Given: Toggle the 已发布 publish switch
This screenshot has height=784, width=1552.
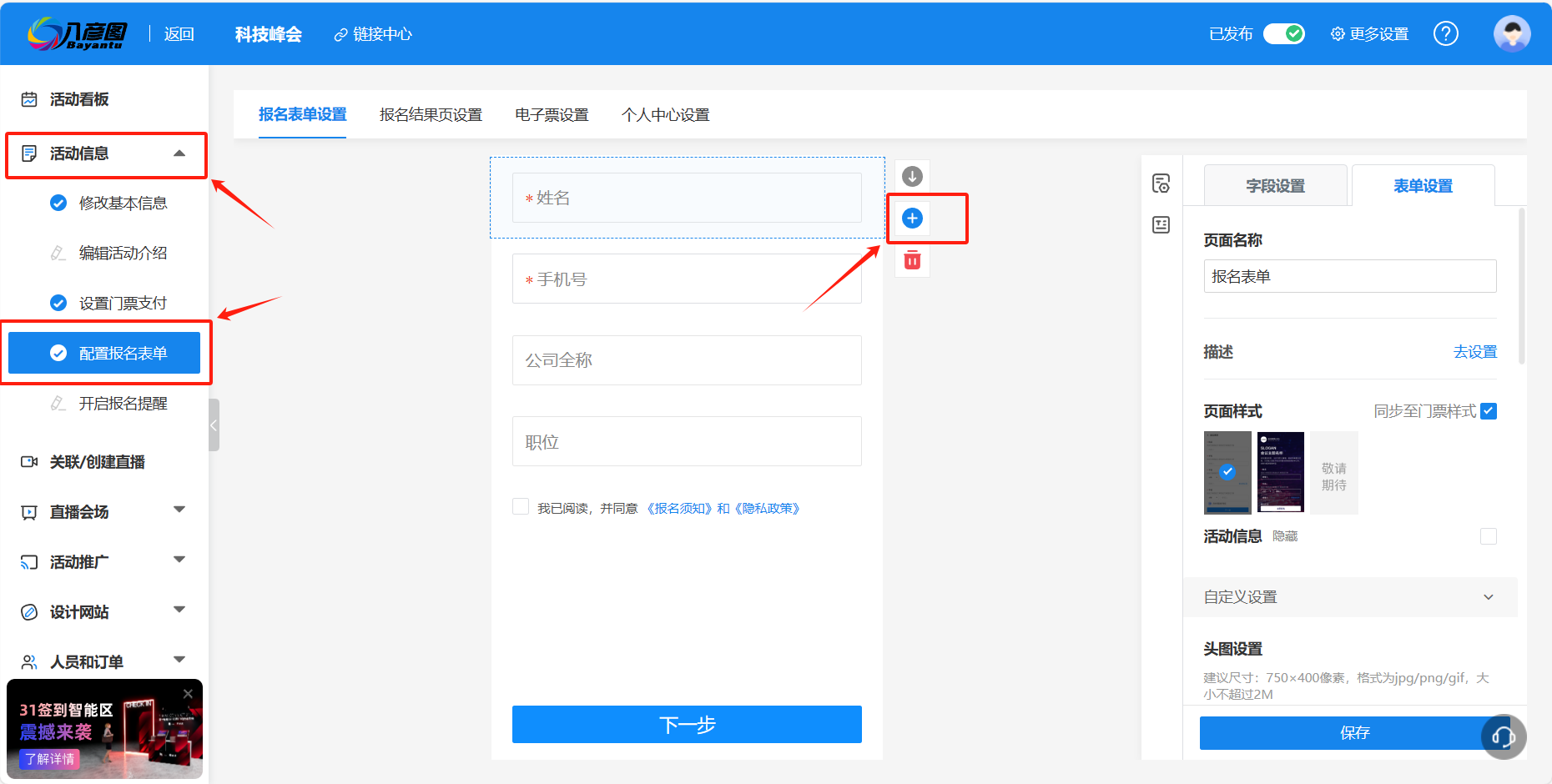Looking at the screenshot, I should (1283, 33).
